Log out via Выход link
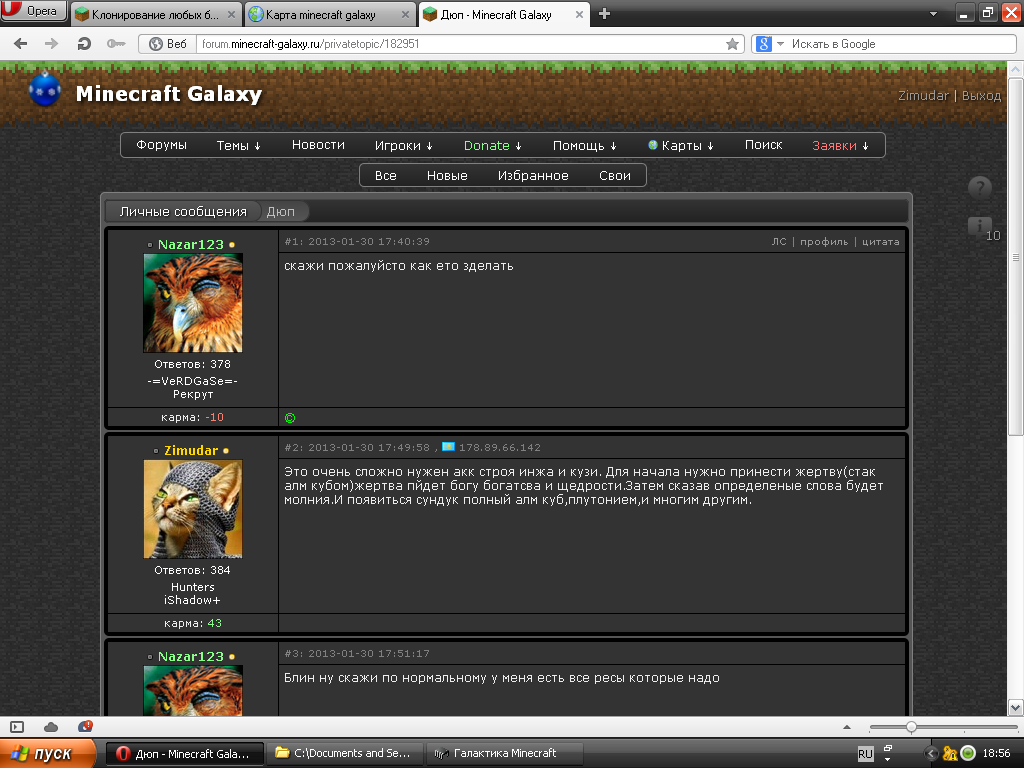Viewport: 1024px width, 768px height. [x=981, y=95]
